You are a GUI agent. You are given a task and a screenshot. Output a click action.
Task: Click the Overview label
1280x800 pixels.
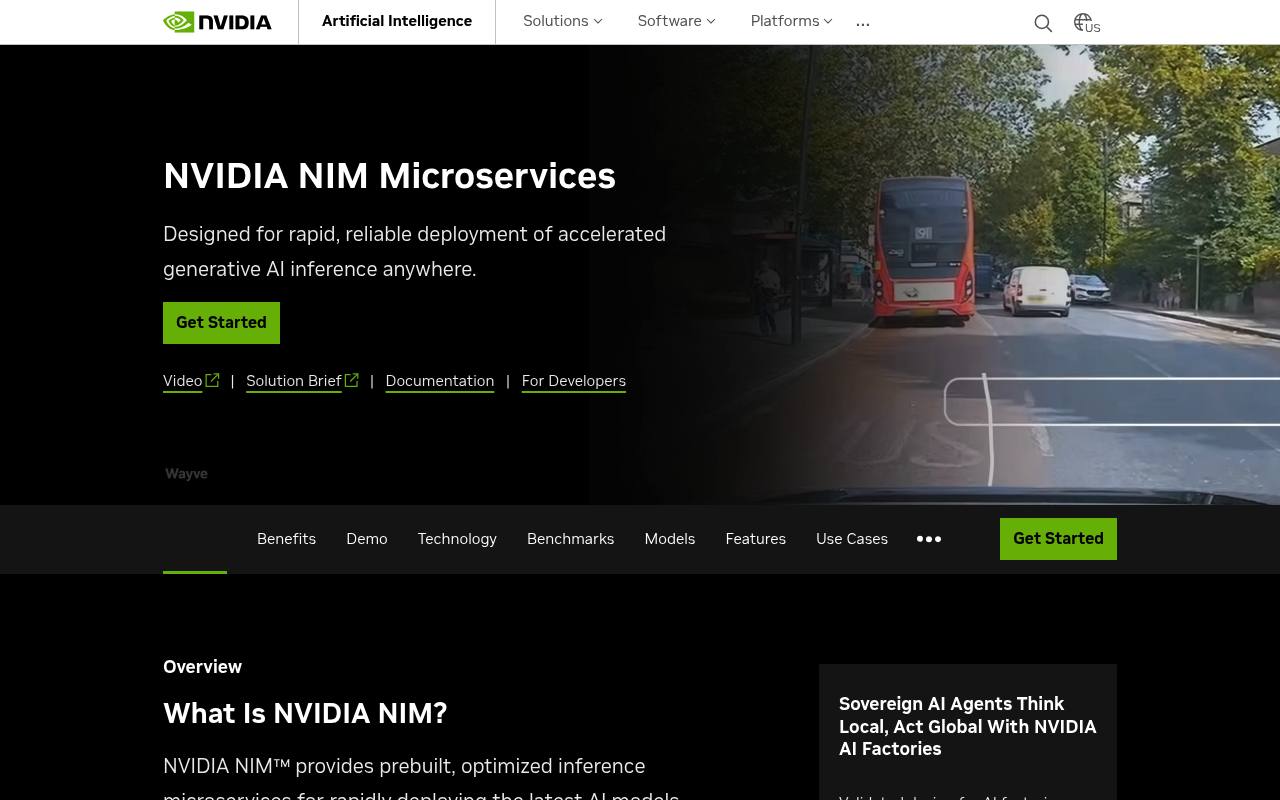click(202, 667)
